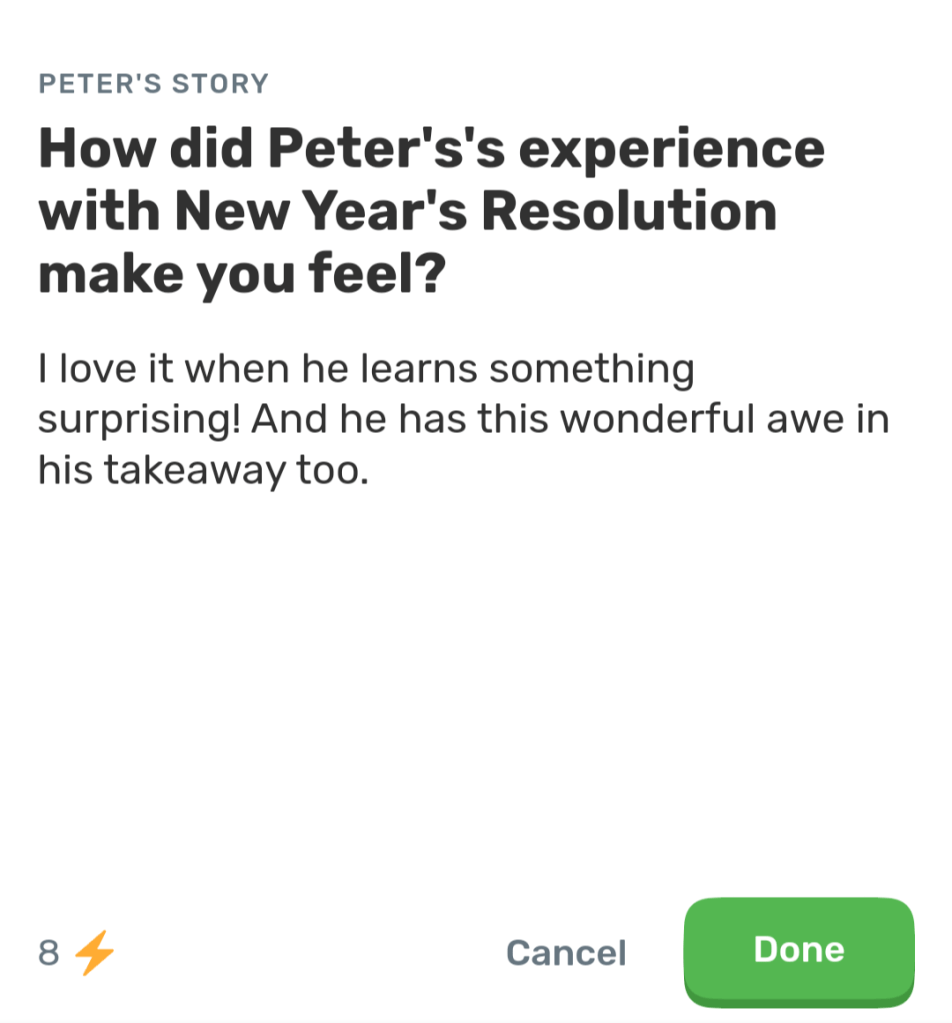Cancel the story feedback response
This screenshot has height=1023, width=952.
click(566, 953)
